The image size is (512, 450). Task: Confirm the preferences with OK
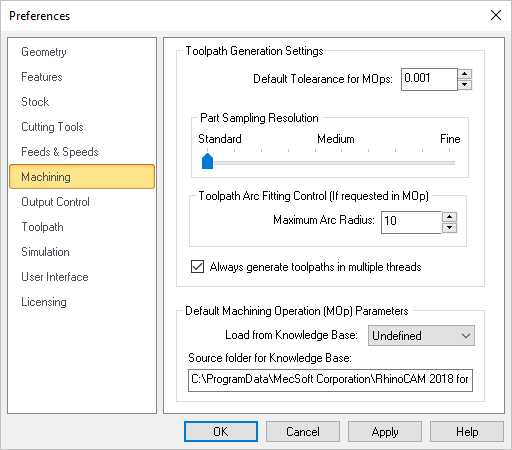(221, 432)
